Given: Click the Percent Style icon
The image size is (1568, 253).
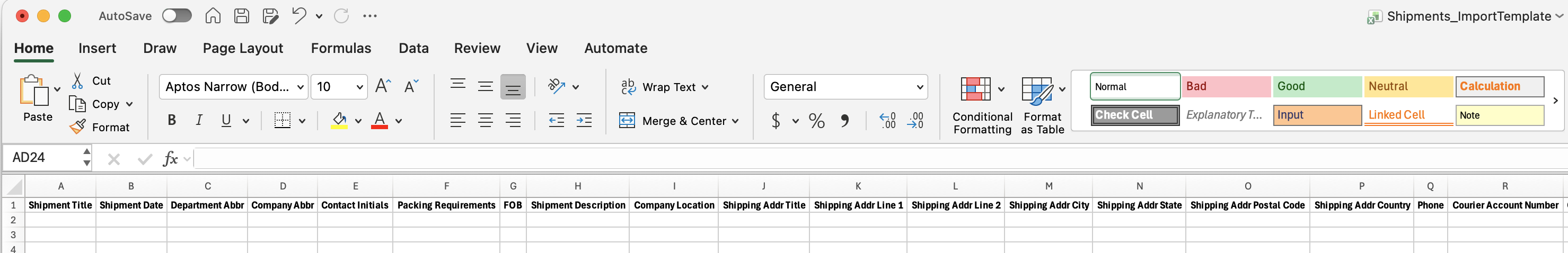Looking at the screenshot, I should tap(816, 121).
